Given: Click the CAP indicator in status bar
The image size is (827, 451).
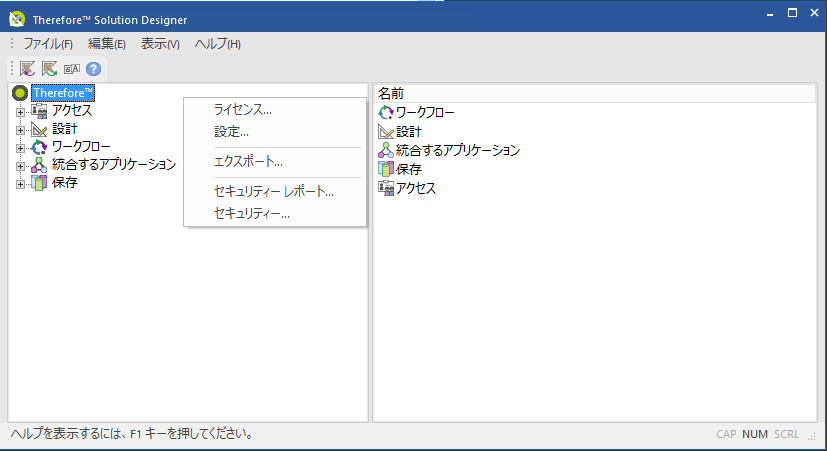Looking at the screenshot, I should pyautogui.click(x=726, y=434).
